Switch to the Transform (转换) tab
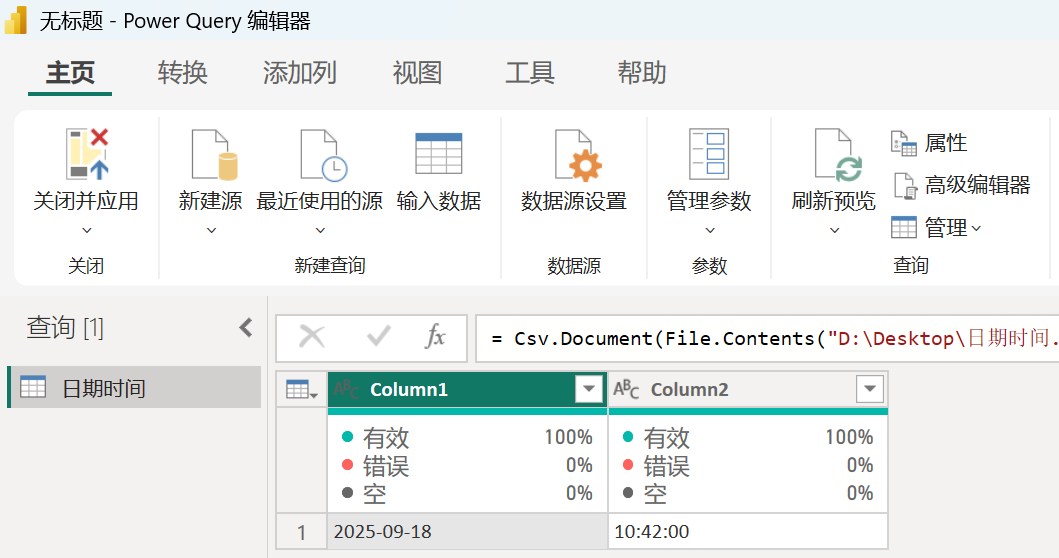The image size is (1059, 558). tap(182, 73)
